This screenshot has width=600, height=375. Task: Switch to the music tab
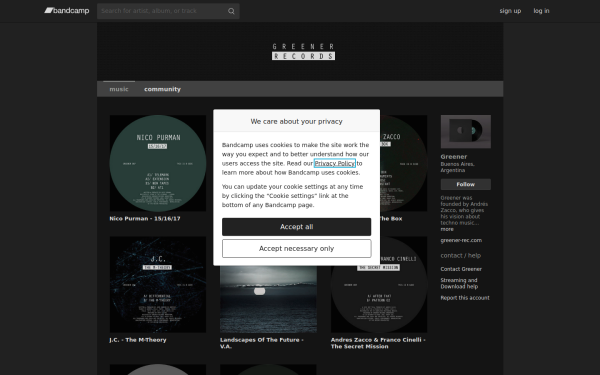(119, 89)
